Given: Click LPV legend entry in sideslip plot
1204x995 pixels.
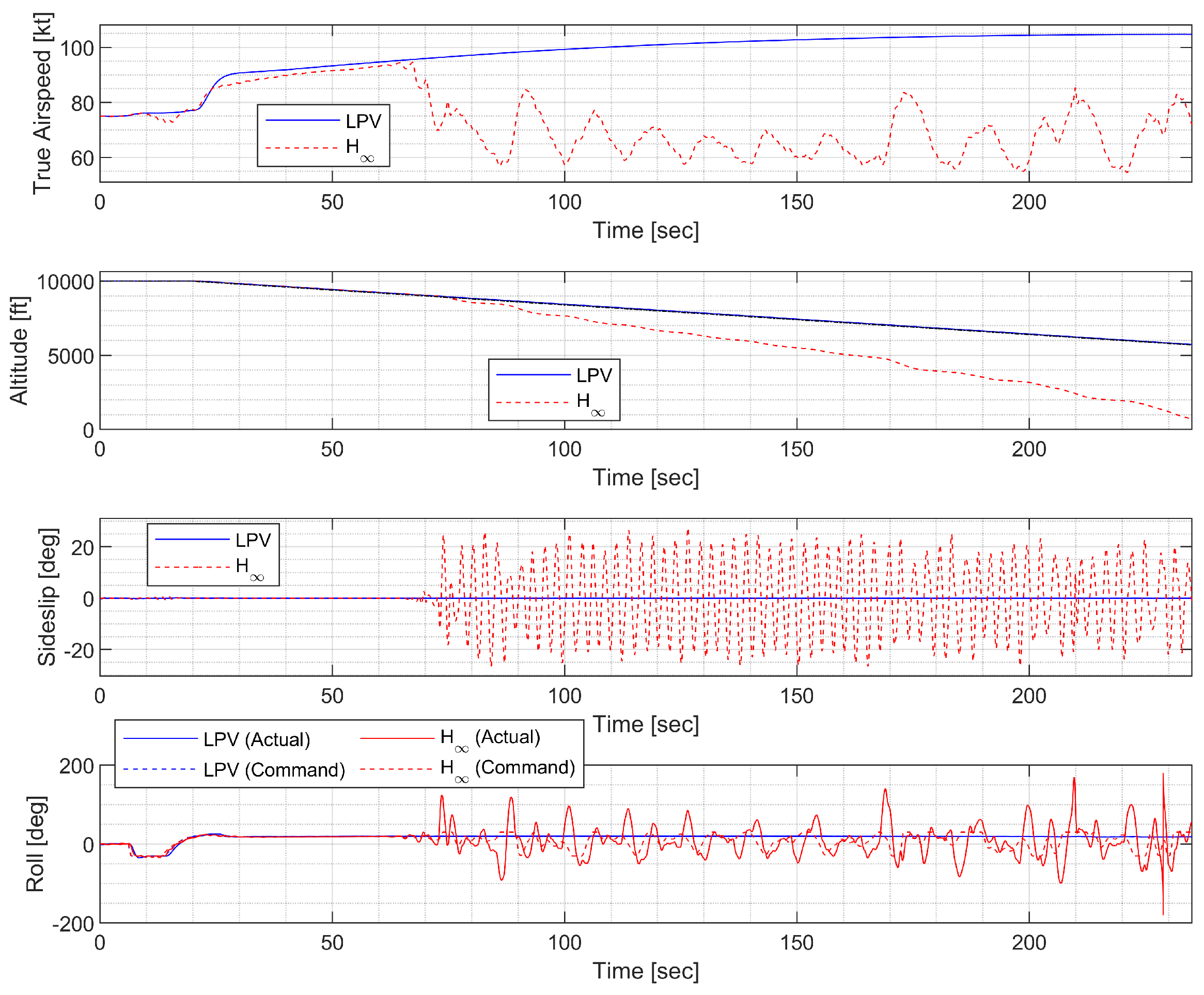Looking at the screenshot, I should point(253,540).
